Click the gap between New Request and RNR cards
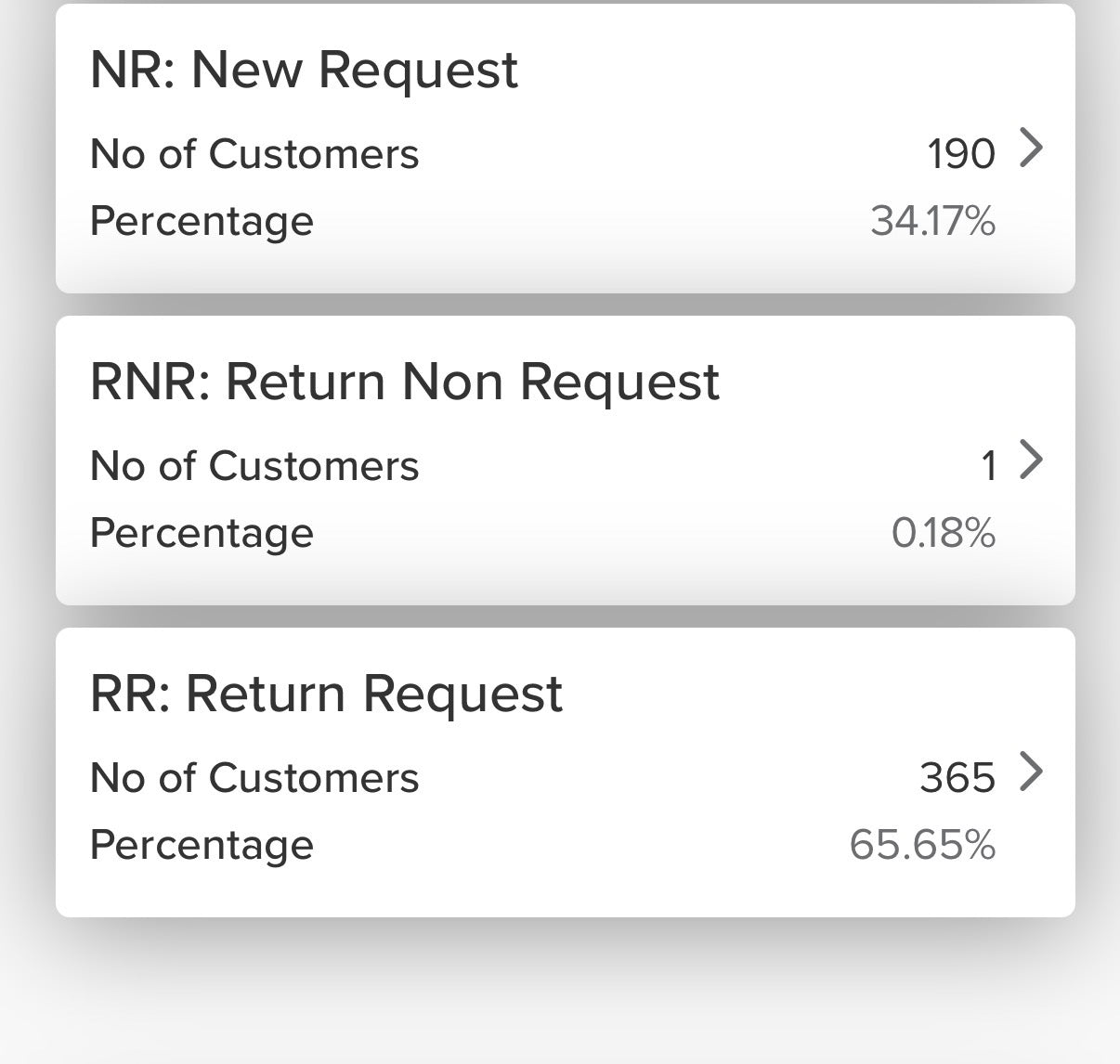Image resolution: width=1120 pixels, height=1064 pixels. pyautogui.click(x=566, y=305)
